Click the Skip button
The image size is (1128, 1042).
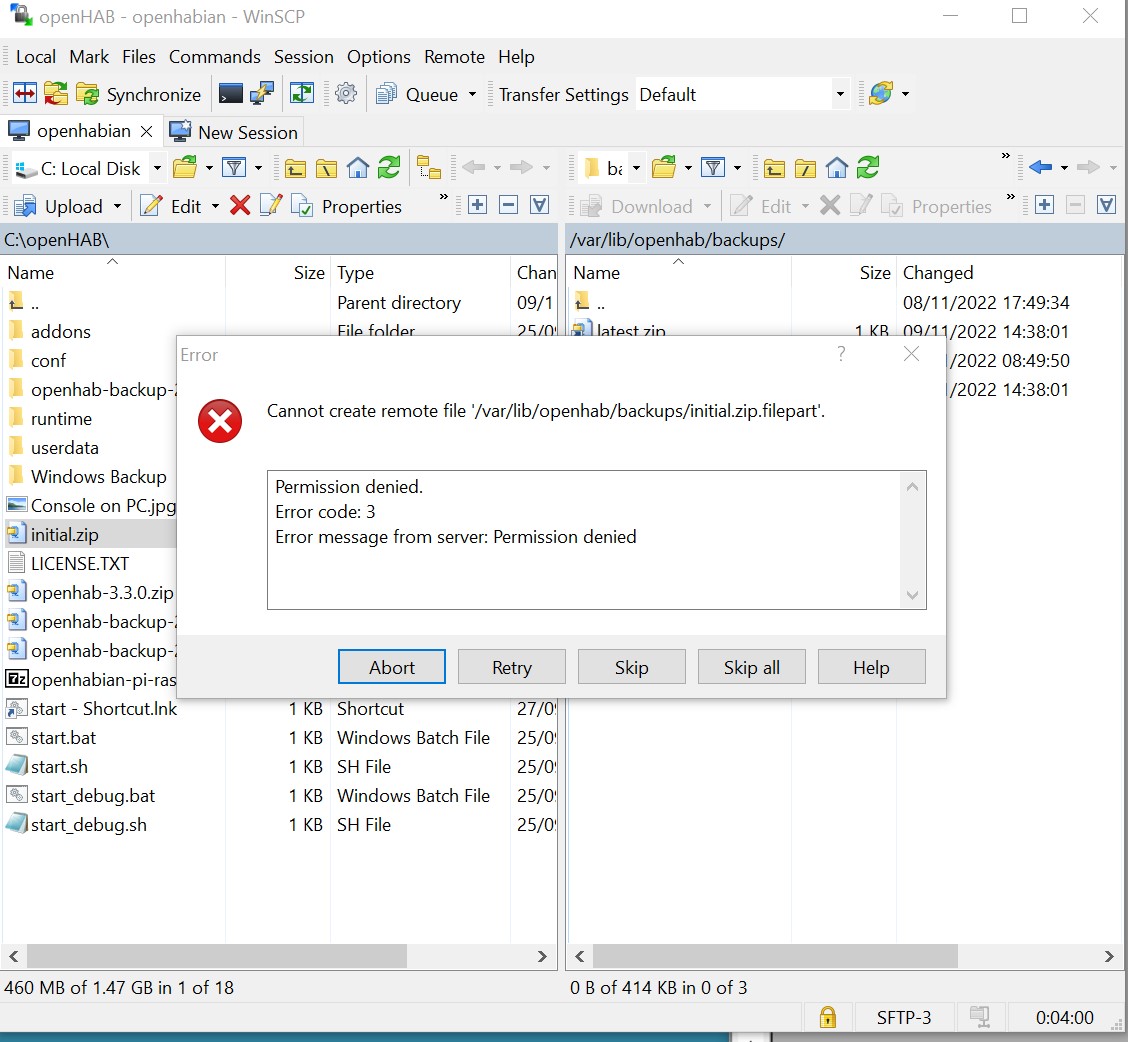click(632, 667)
